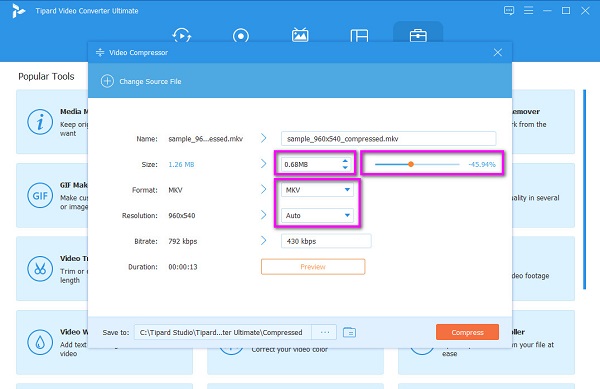Open the MKV format dropdown
Screen dimensions: 600x389
[317, 190]
